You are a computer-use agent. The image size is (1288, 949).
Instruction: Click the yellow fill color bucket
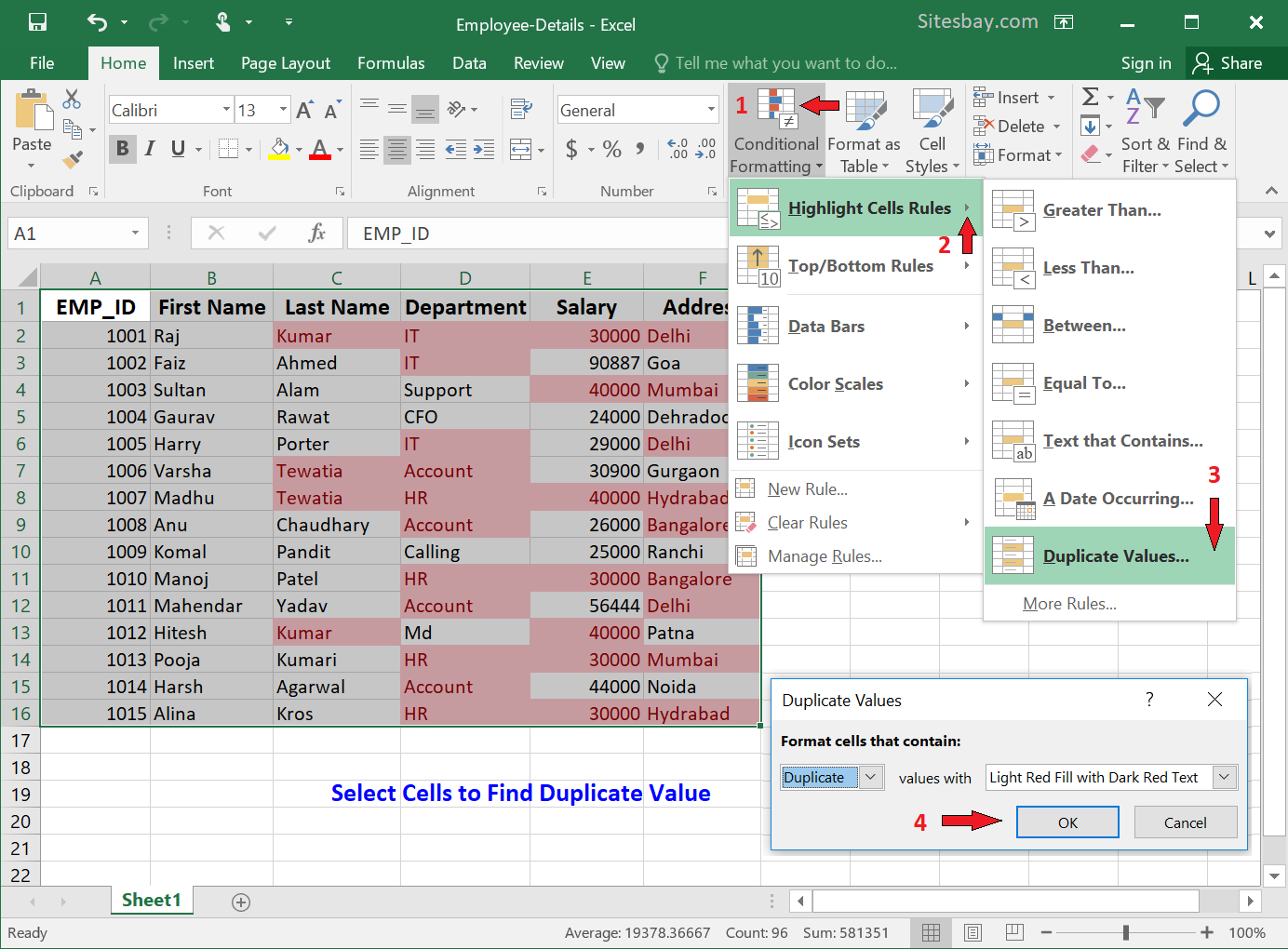point(278,149)
